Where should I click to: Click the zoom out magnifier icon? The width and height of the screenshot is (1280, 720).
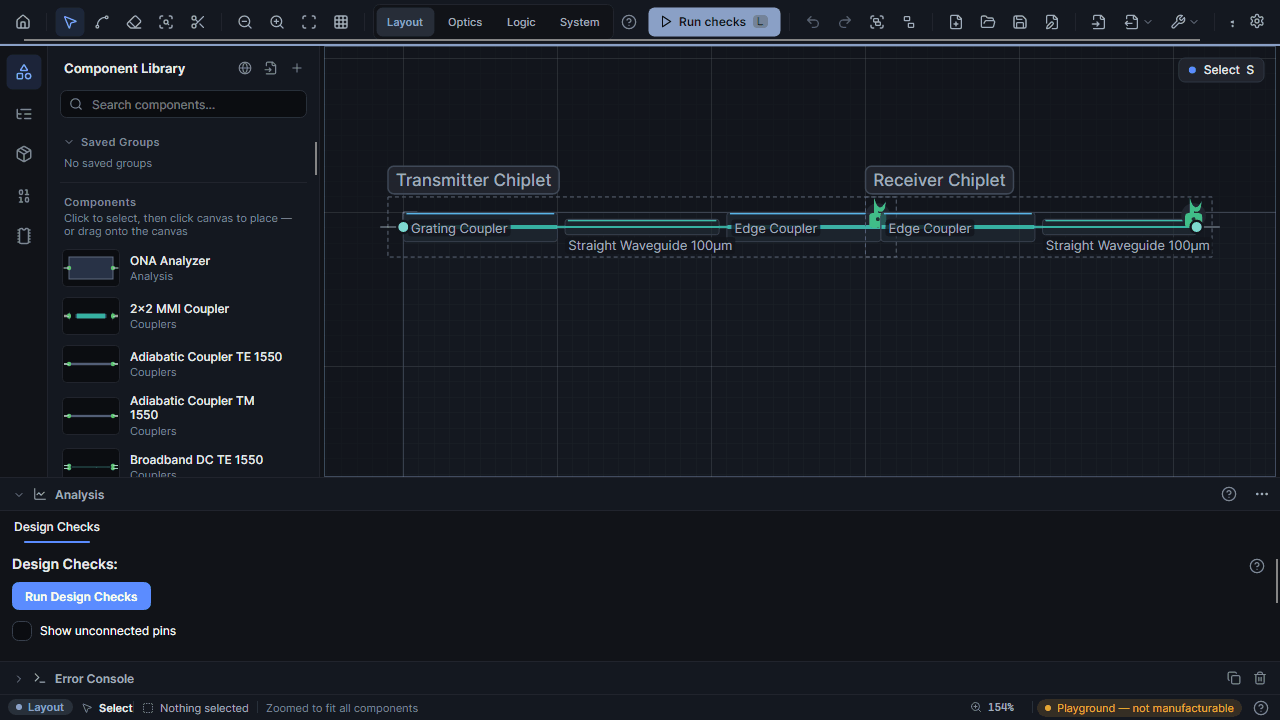245,22
